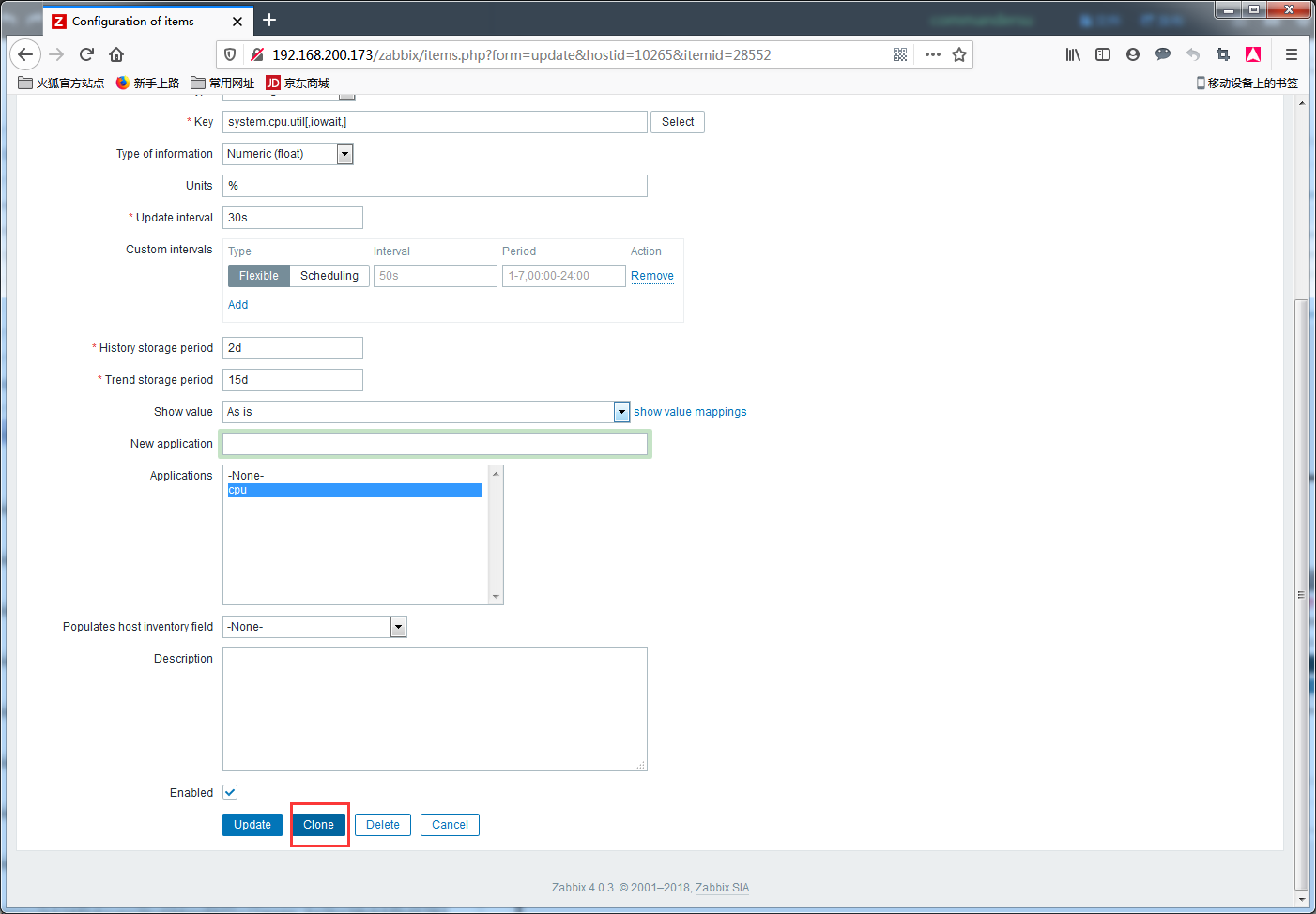This screenshot has width=1316, height=914.
Task: Click the Cancel button
Action: (x=450, y=825)
